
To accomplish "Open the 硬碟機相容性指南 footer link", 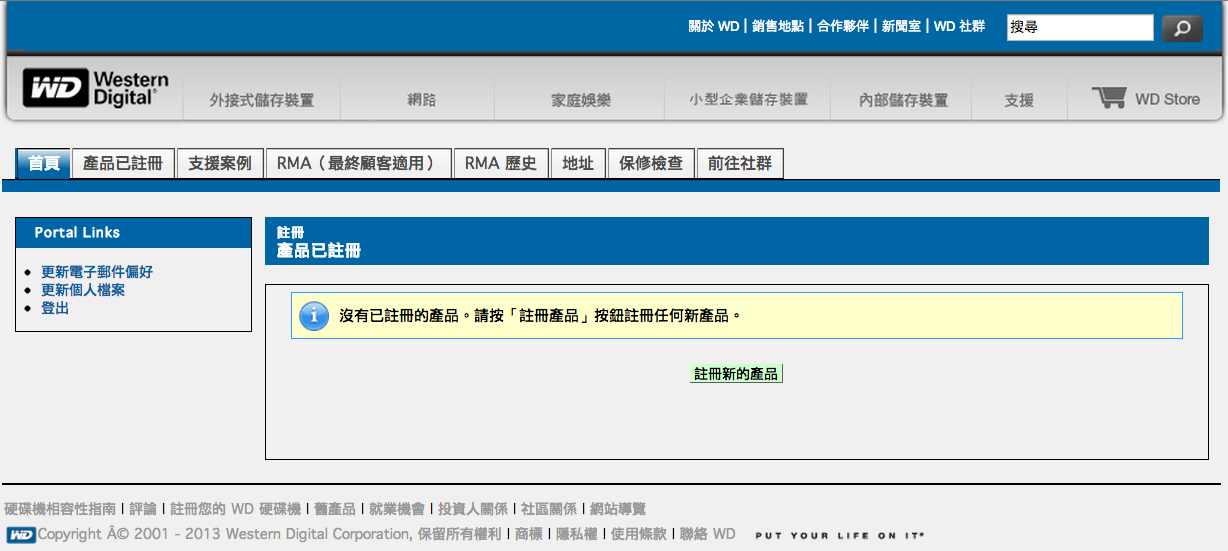I will (x=60, y=509).
